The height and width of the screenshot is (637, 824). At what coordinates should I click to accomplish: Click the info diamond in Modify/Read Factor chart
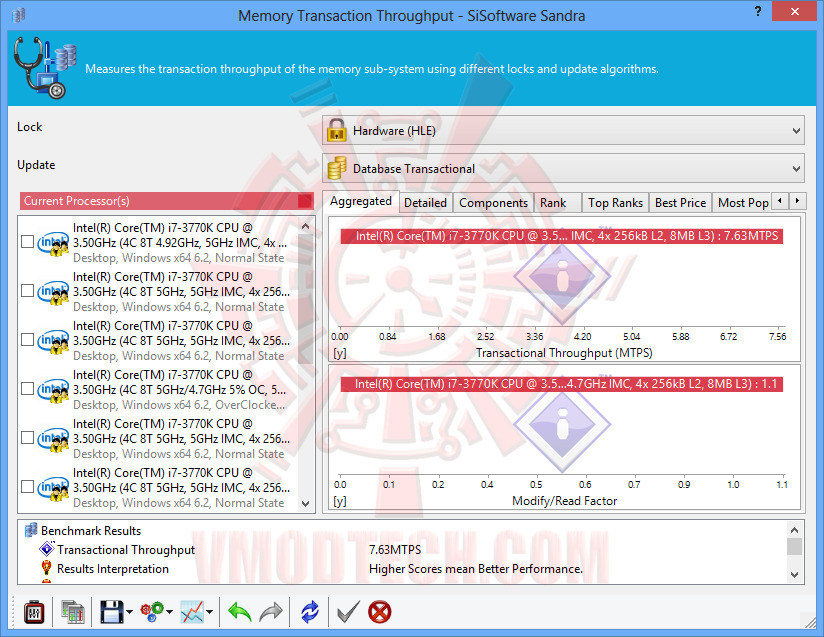click(x=562, y=424)
